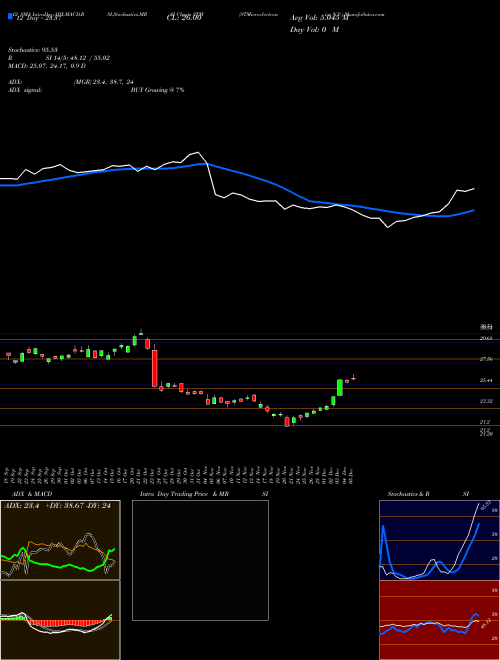Viewport: 500px width, 660px height.
Task: Click the 21.2 price axis label
Action: coord(484,422)
